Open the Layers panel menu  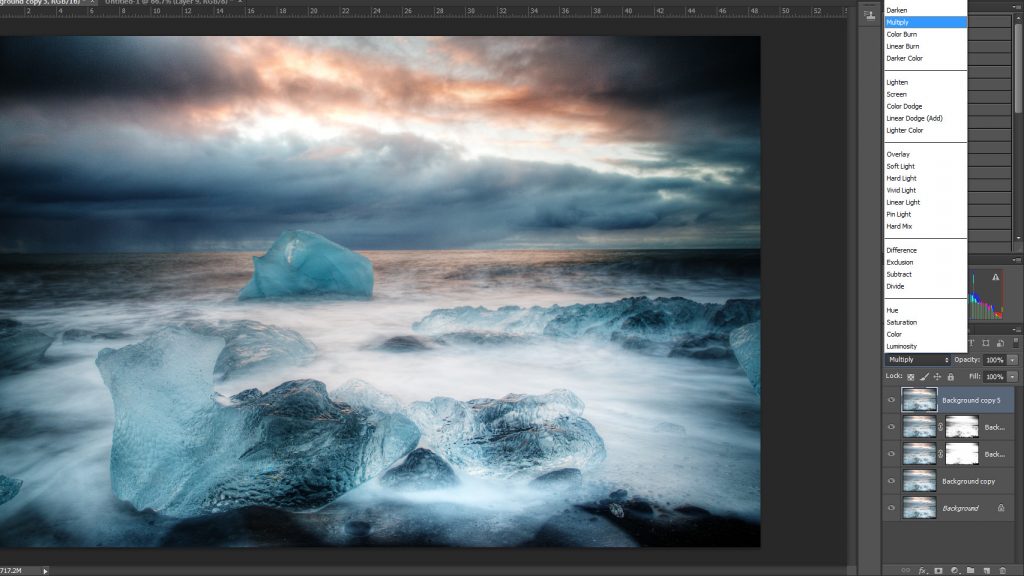tap(1016, 330)
